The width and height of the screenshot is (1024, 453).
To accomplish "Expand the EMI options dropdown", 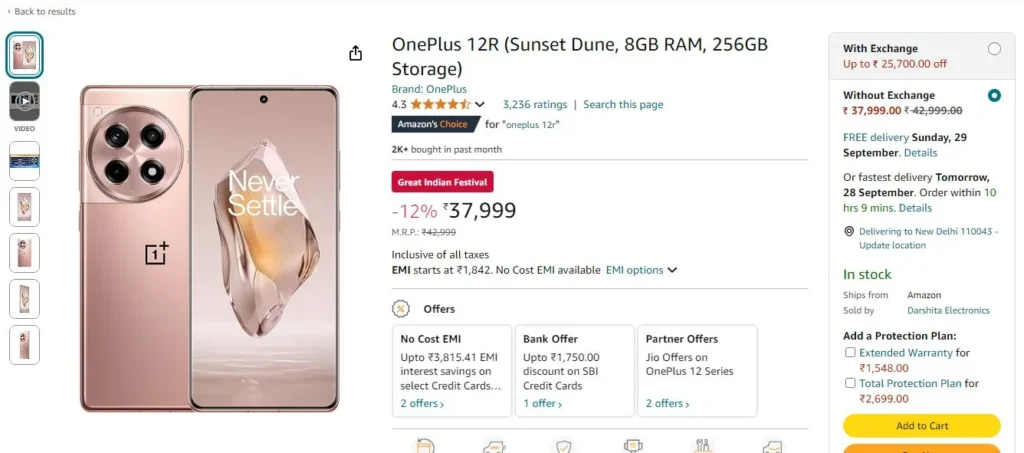I will coord(641,270).
